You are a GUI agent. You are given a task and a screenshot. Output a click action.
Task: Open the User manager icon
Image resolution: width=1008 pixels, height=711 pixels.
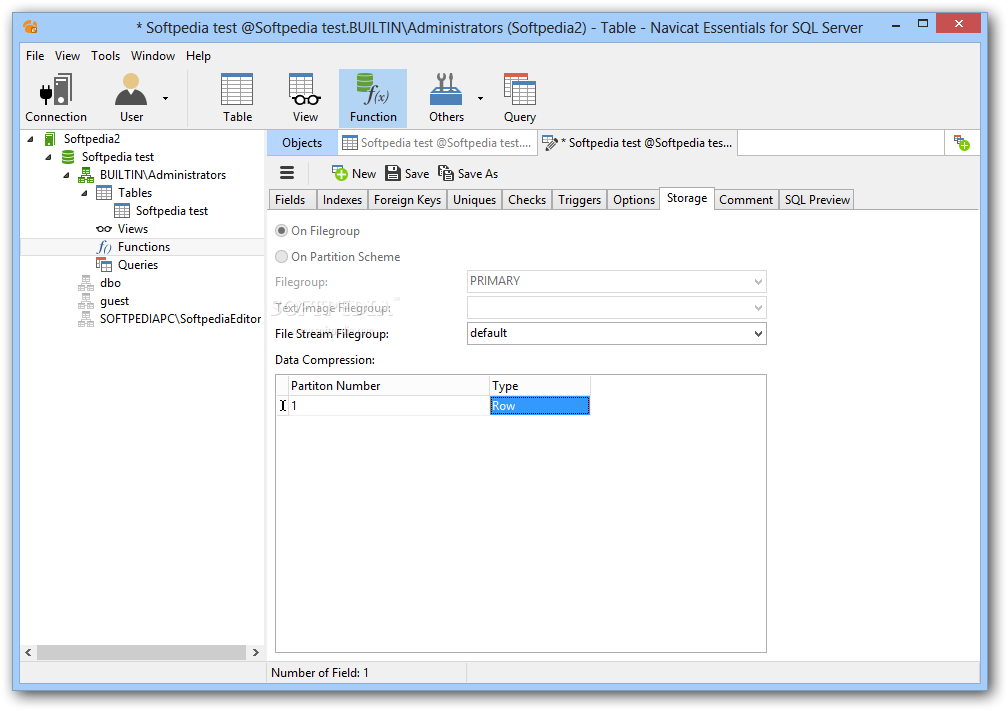point(131,98)
